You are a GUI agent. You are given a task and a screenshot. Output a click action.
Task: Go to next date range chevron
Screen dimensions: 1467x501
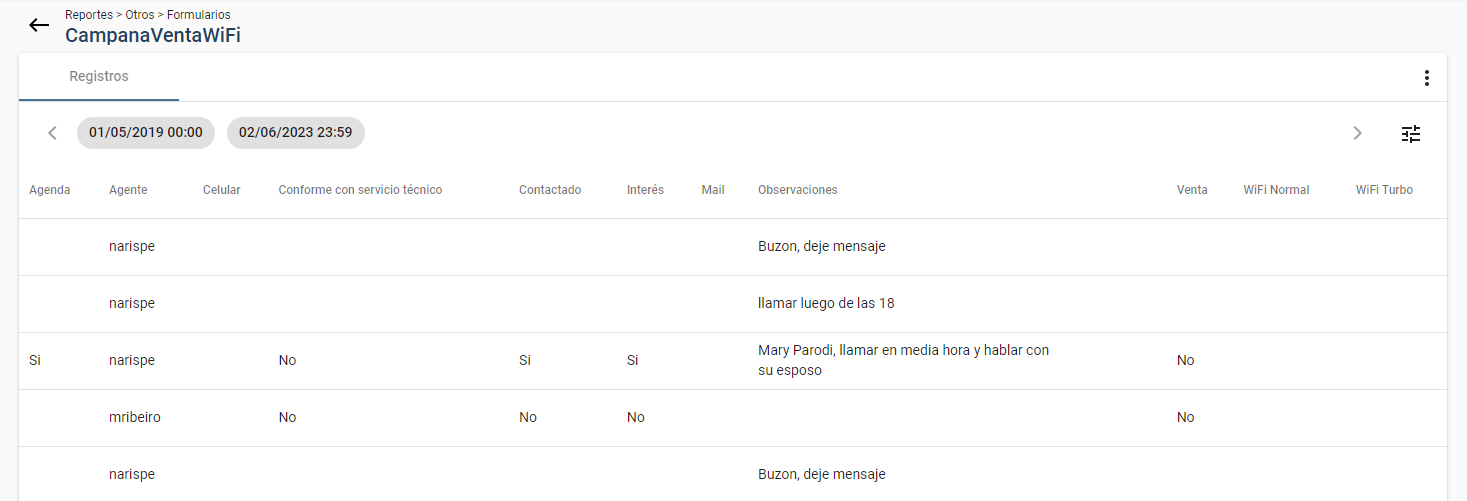coord(1357,133)
